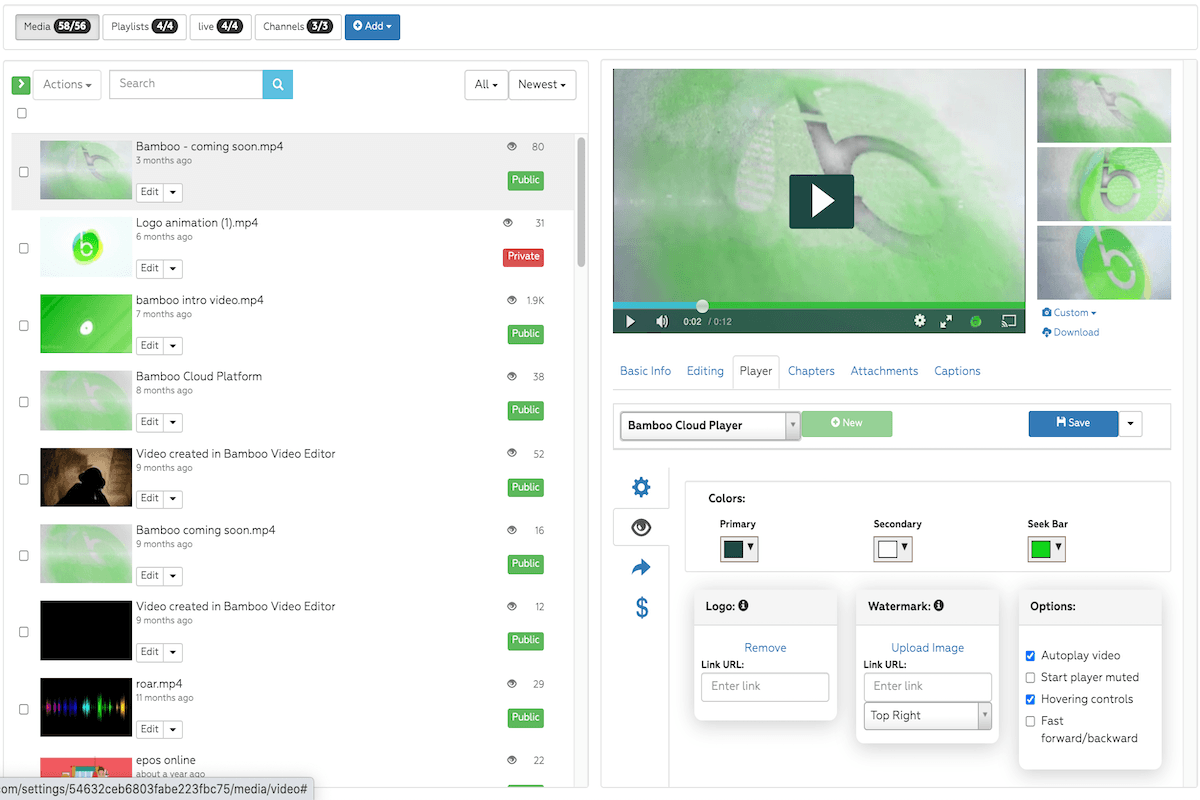Open the Playlists tab

click(144, 27)
